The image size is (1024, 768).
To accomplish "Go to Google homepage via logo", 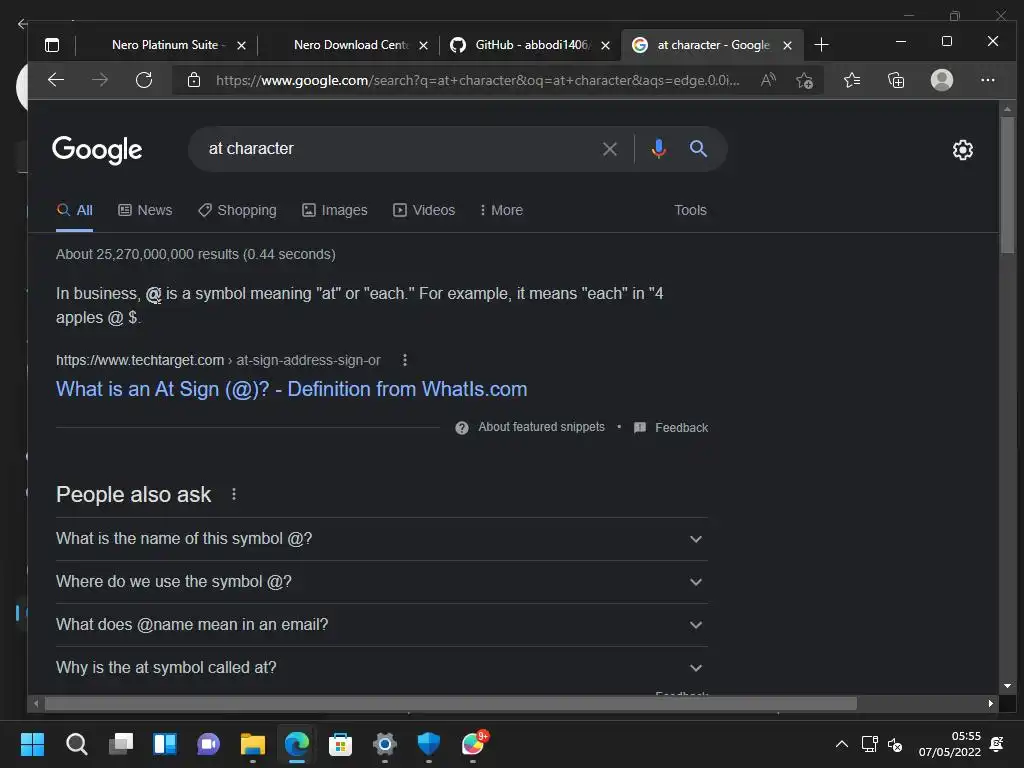I will pos(97,150).
